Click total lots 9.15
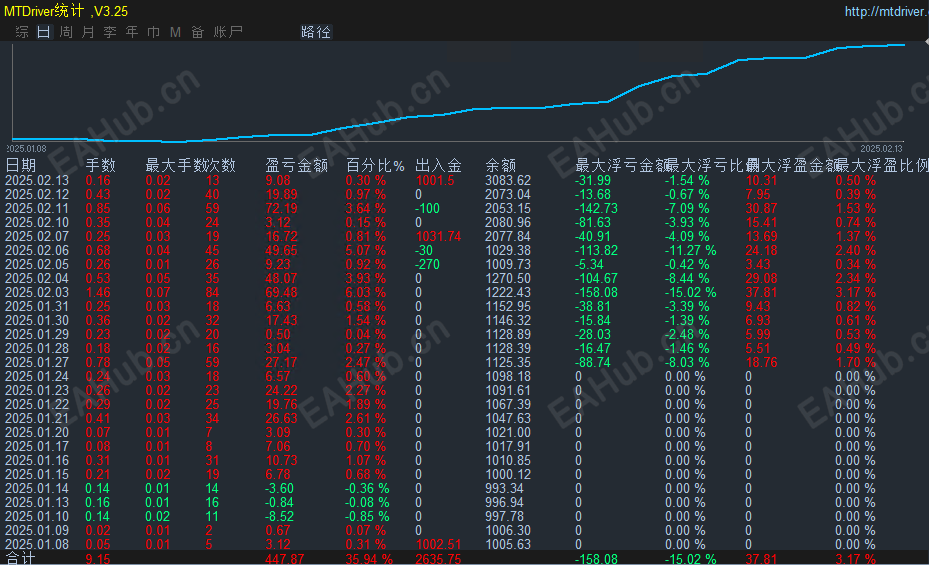929x565 pixels. click(98, 559)
